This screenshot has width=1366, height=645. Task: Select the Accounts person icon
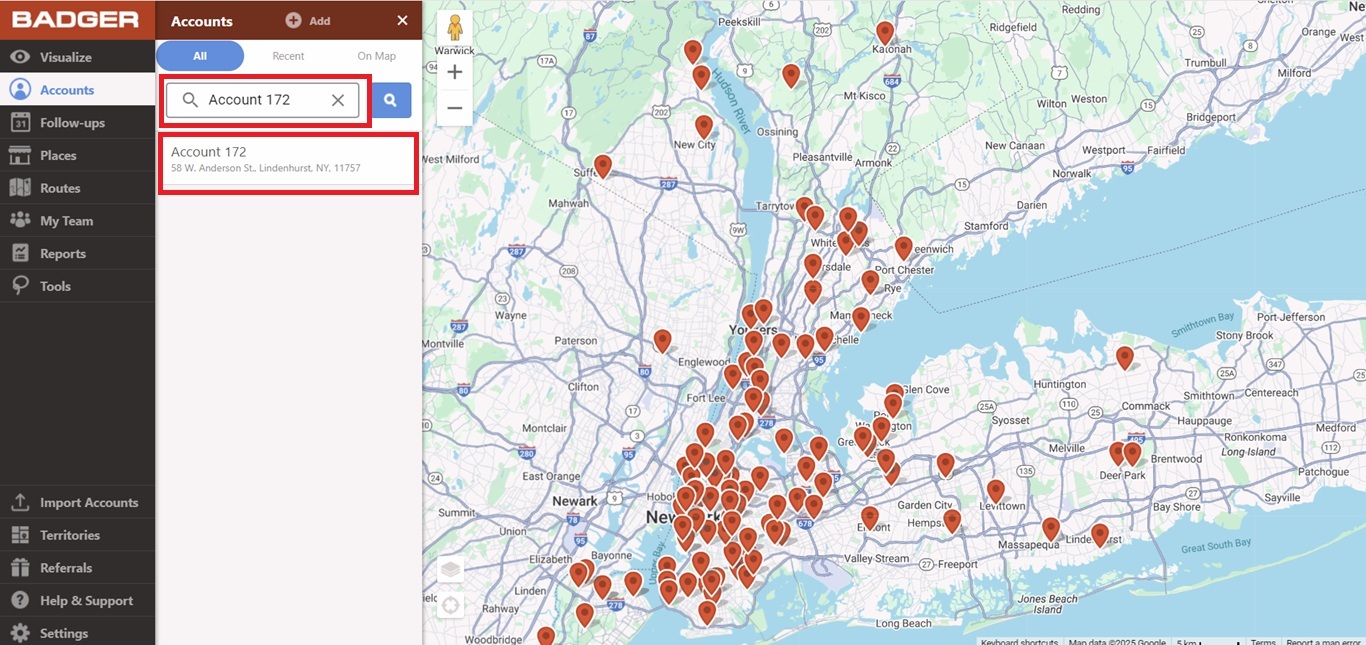coord(20,89)
